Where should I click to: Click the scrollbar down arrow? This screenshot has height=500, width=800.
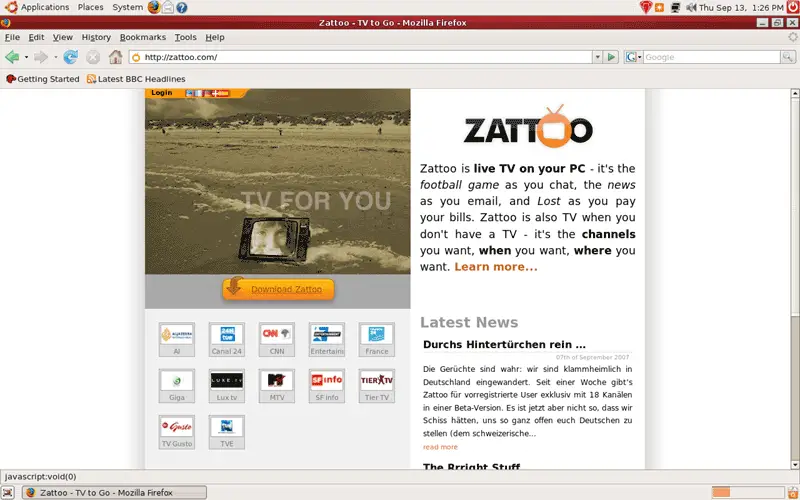pyautogui.click(x=795, y=465)
